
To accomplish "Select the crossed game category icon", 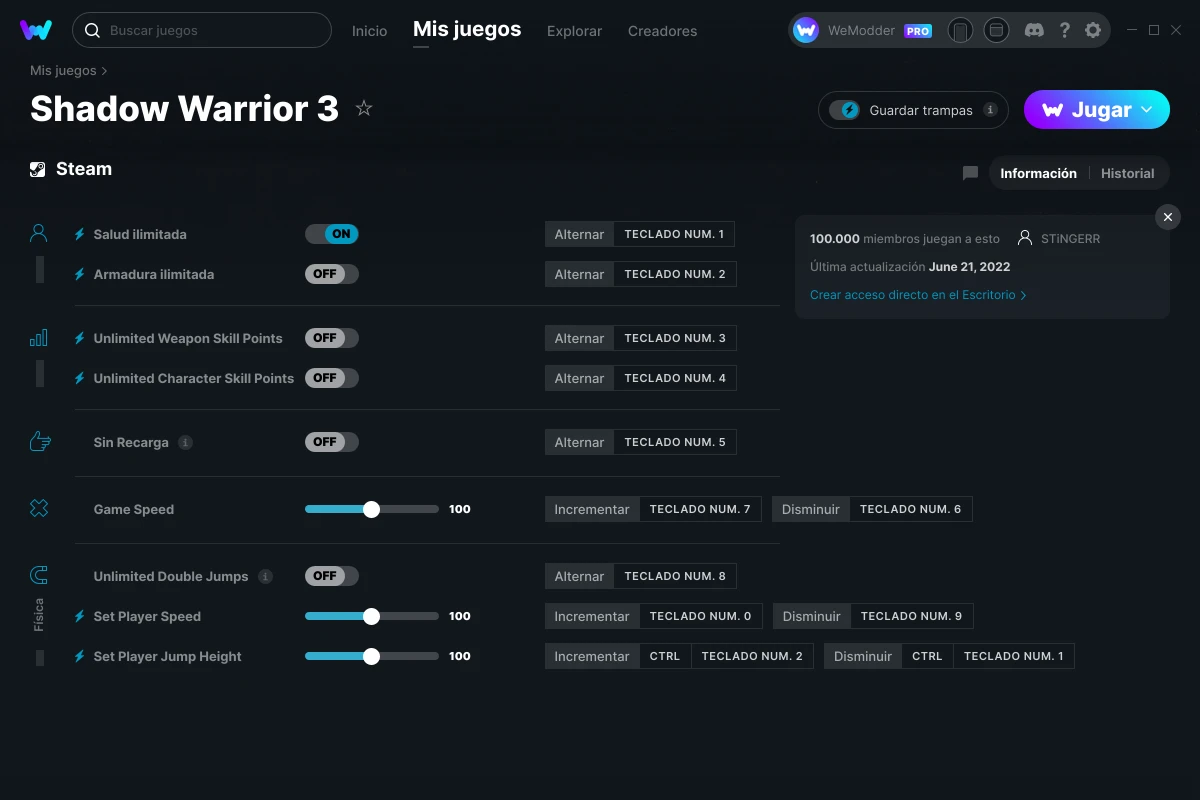I will click(38, 509).
